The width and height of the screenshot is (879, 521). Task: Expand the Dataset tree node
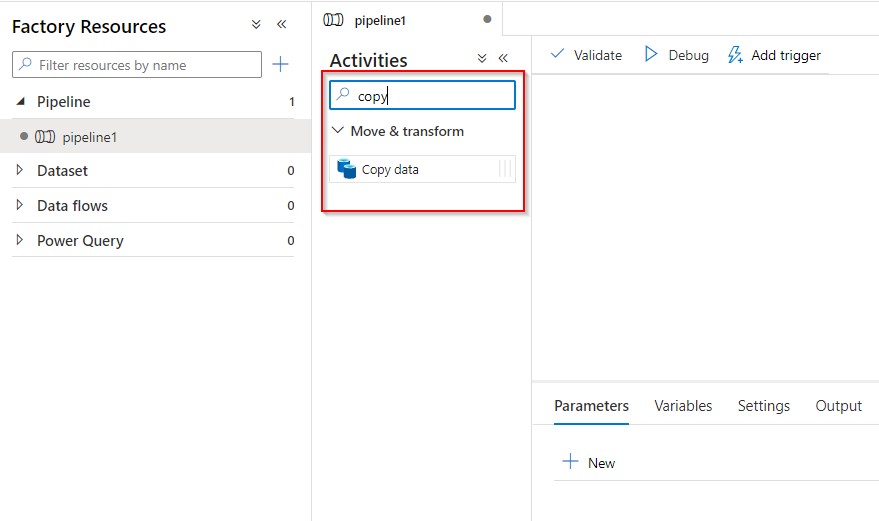pyautogui.click(x=20, y=170)
